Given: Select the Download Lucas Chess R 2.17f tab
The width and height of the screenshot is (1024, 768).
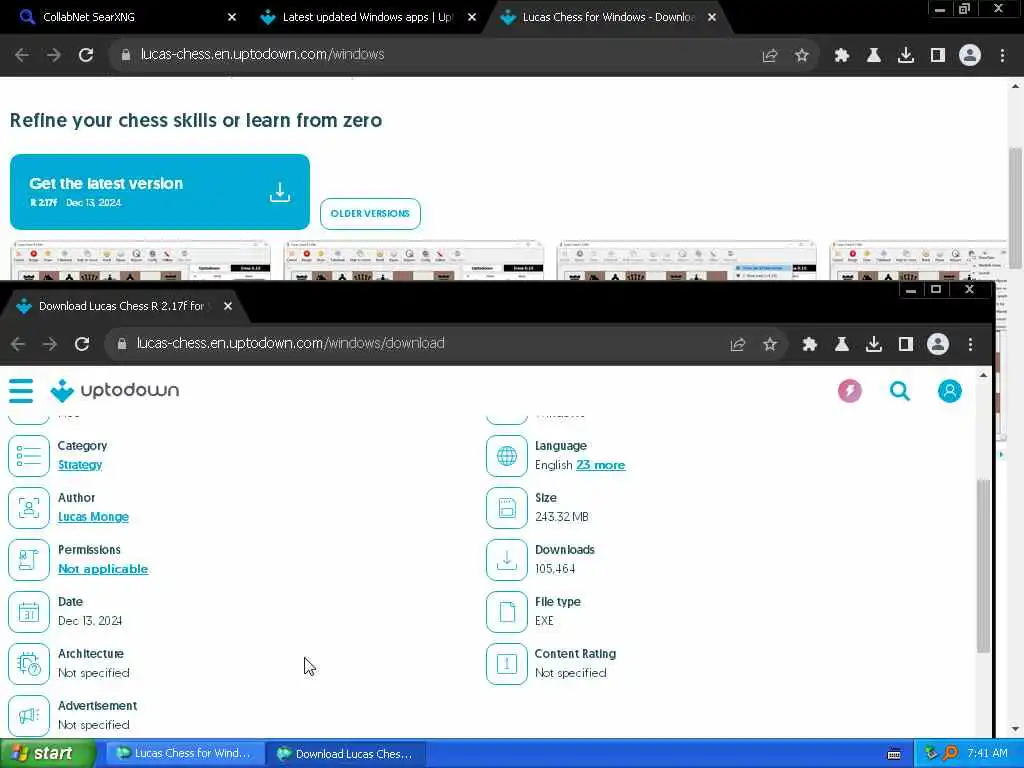Looking at the screenshot, I should [121, 306].
